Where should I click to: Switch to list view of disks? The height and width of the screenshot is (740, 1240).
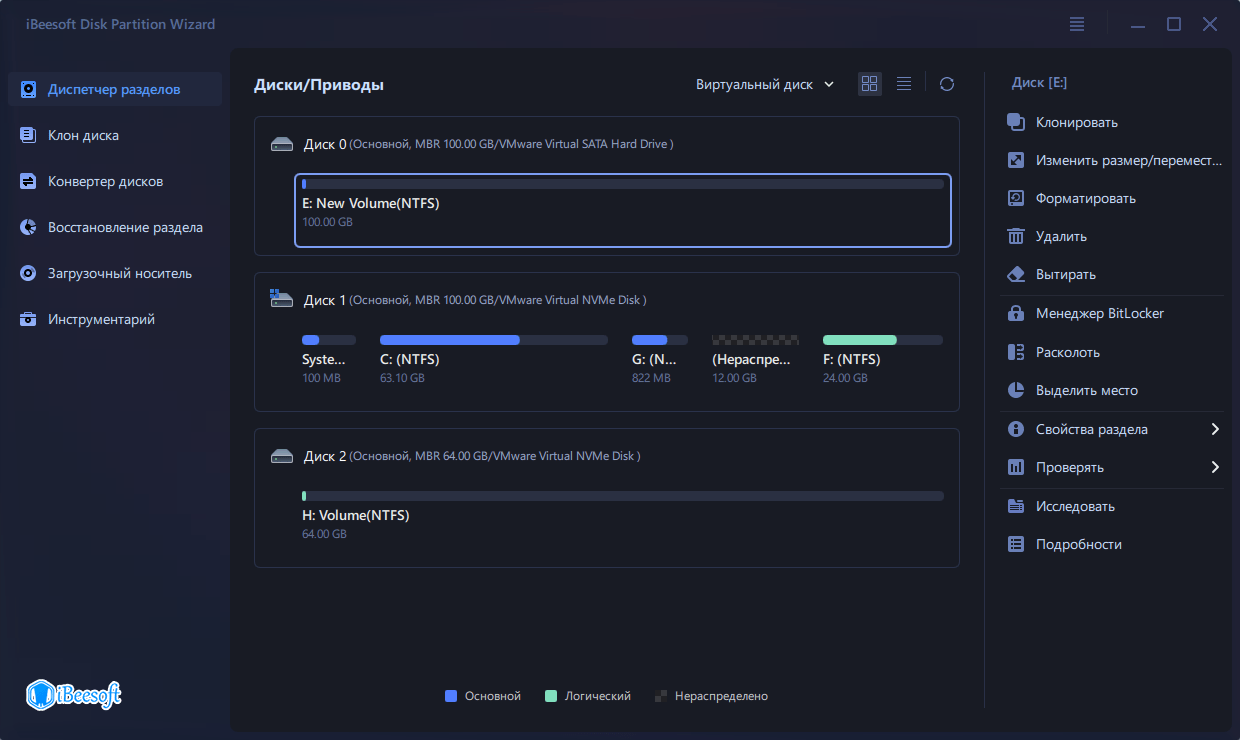(904, 84)
